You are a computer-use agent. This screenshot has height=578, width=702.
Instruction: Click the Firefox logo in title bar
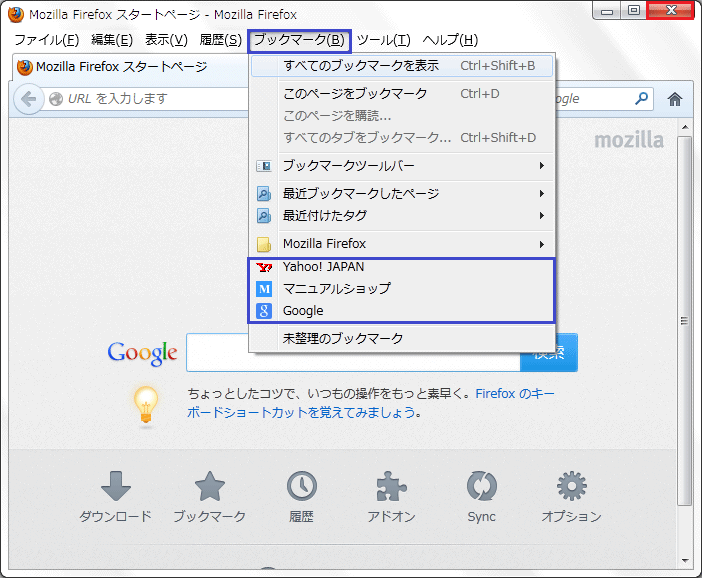[16, 14]
